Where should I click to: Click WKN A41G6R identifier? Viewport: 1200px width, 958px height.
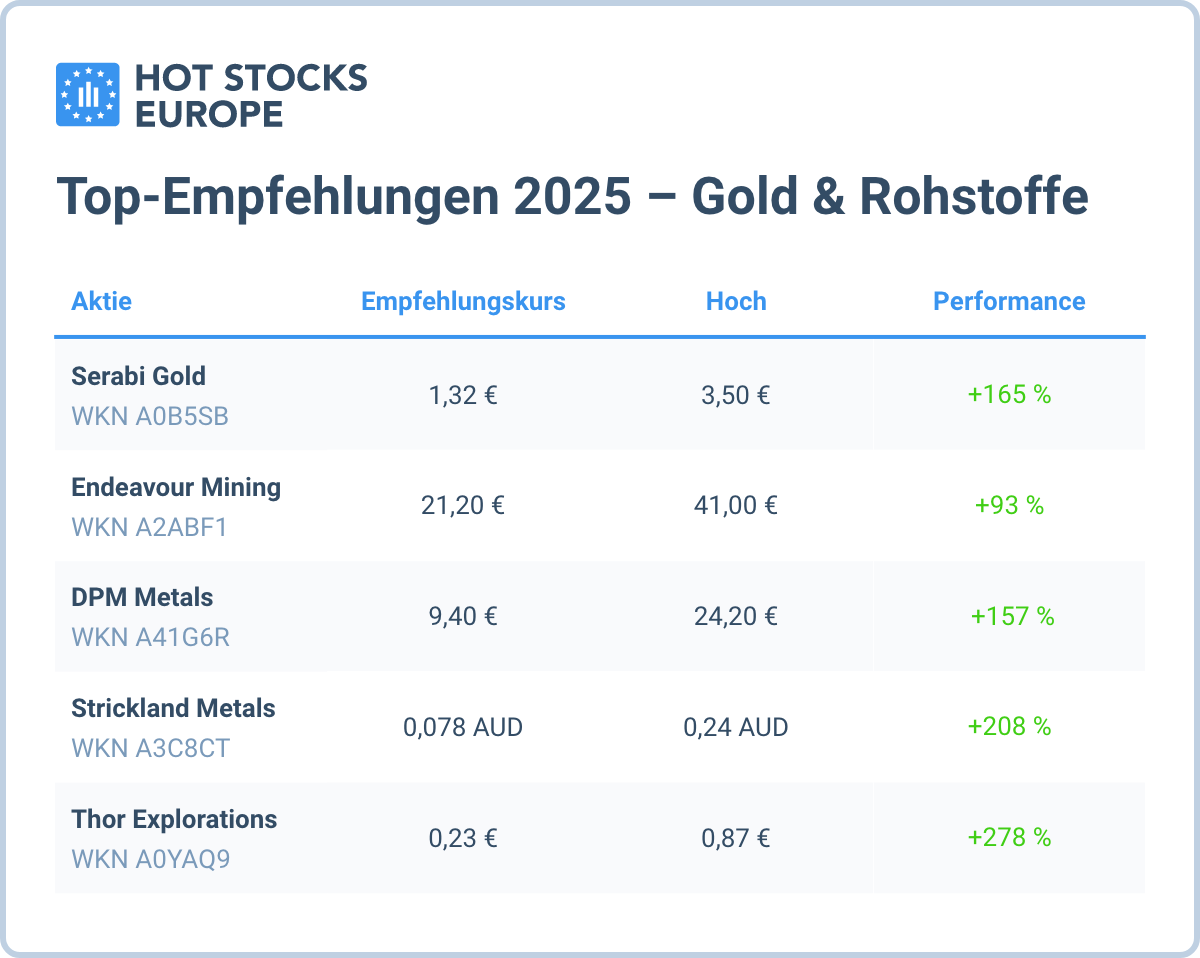click(150, 636)
